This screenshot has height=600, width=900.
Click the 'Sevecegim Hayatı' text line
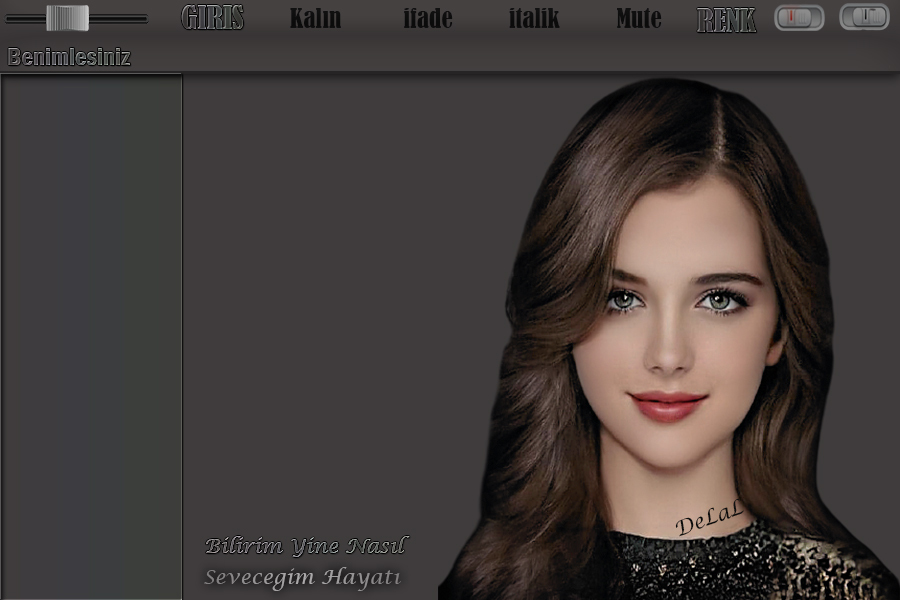click(x=302, y=577)
